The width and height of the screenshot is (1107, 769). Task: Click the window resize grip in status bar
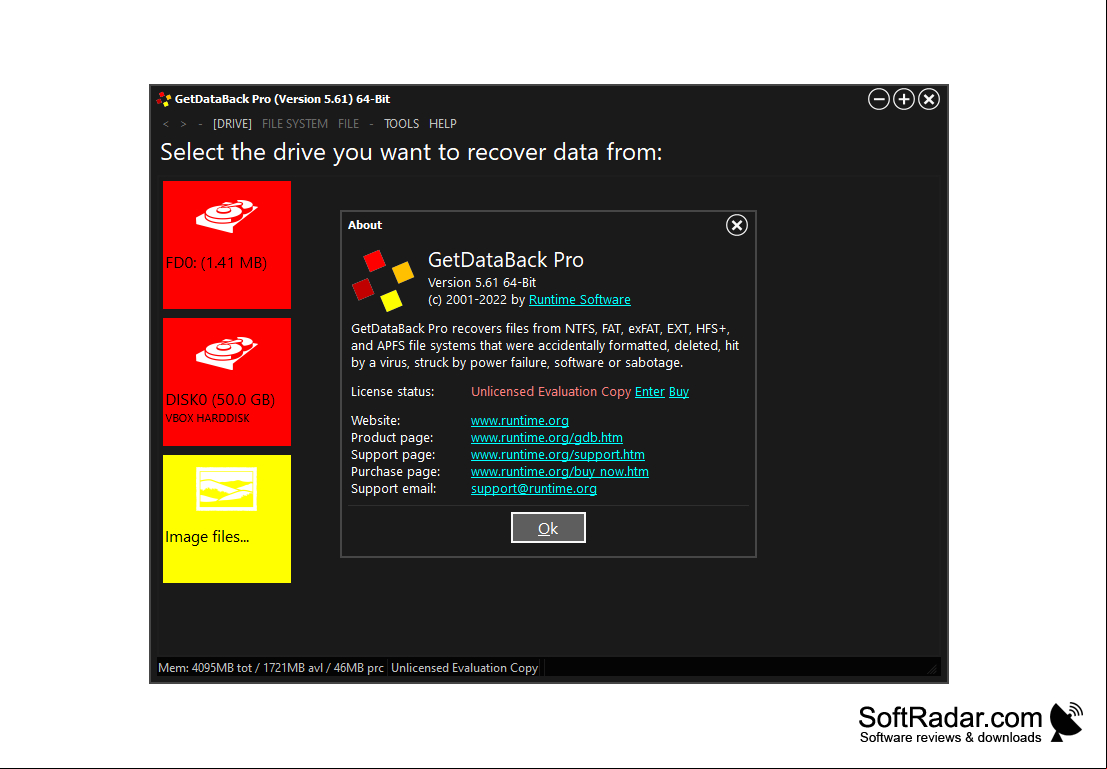pyautogui.click(x=933, y=669)
